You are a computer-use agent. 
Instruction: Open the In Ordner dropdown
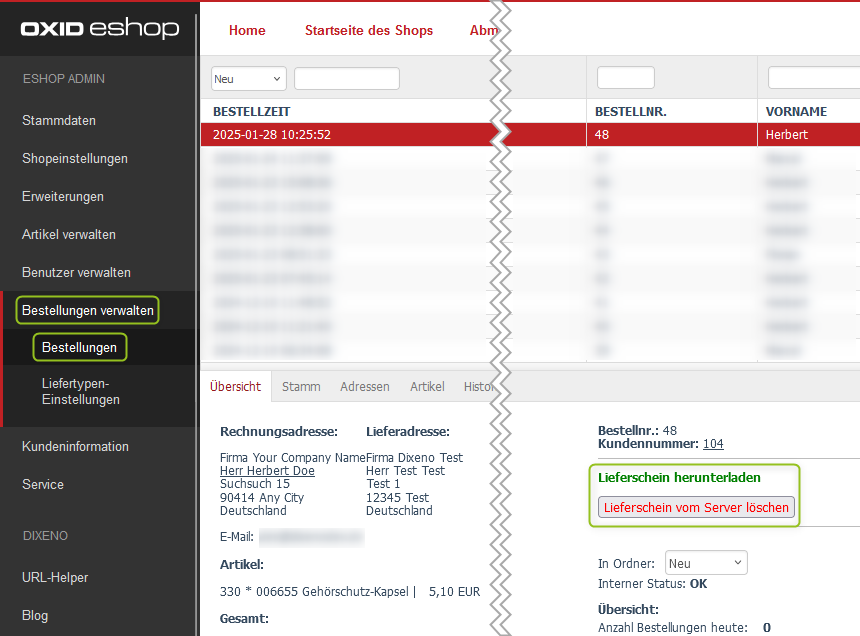coord(706,563)
